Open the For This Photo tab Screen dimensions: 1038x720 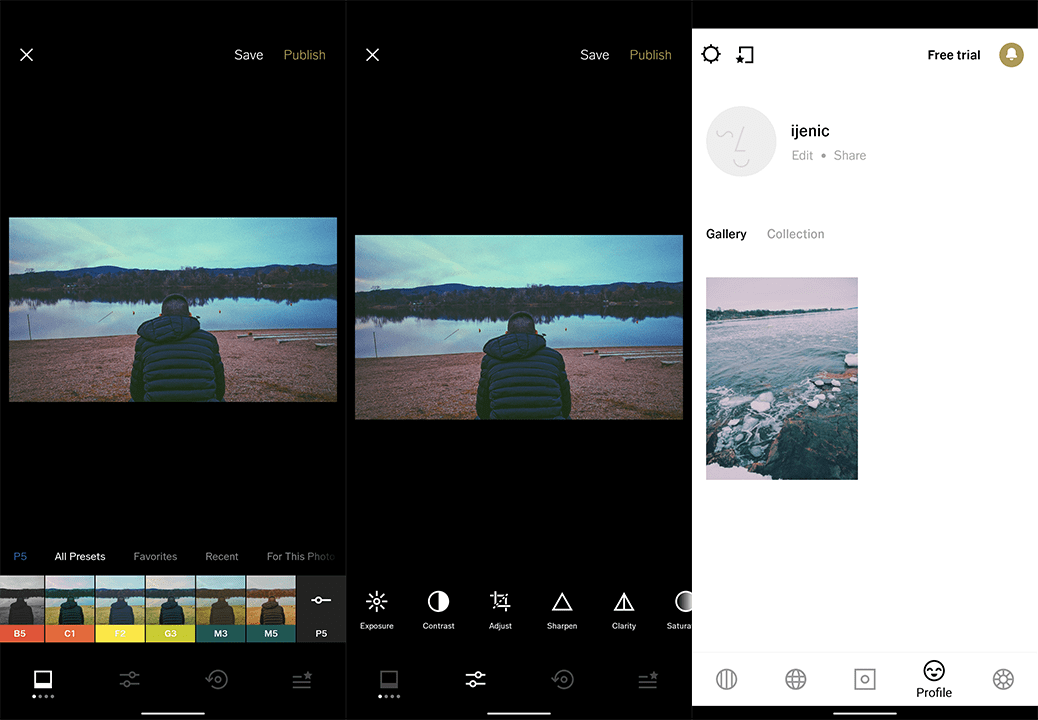coord(301,557)
